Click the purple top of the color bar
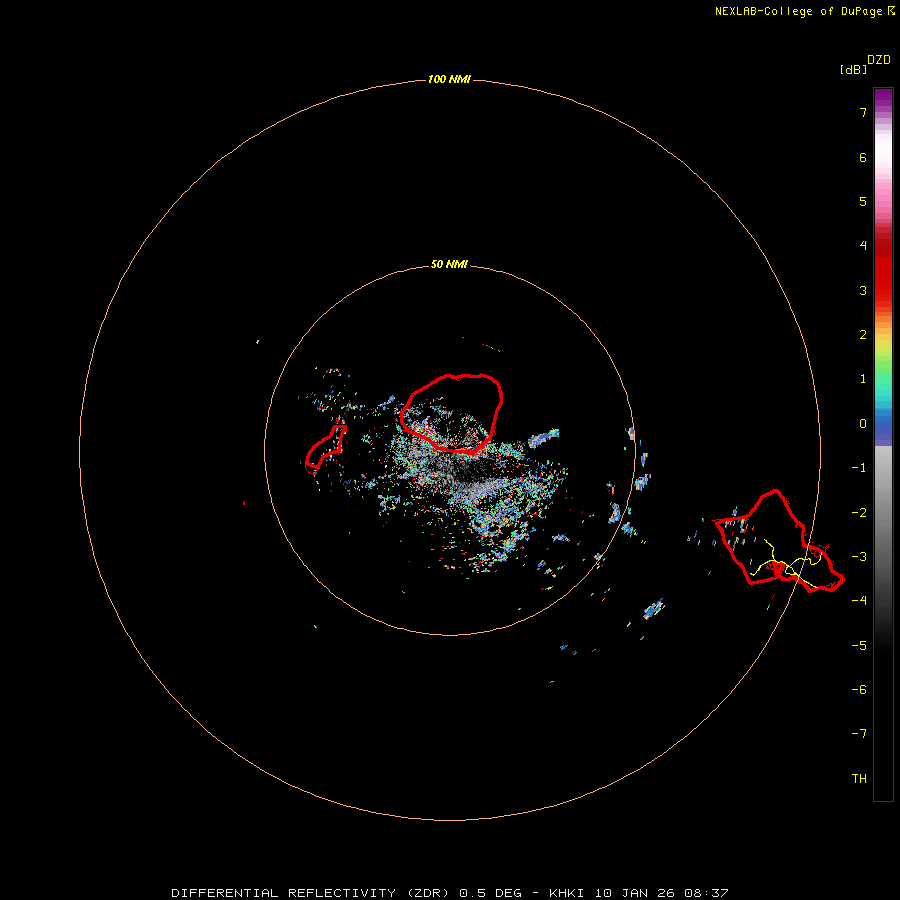900x900 pixels. click(883, 98)
